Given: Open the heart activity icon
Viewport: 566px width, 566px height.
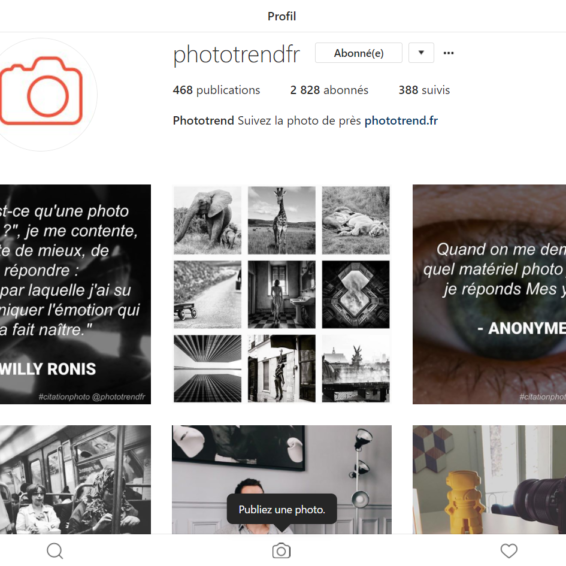Looking at the screenshot, I should click(x=509, y=551).
